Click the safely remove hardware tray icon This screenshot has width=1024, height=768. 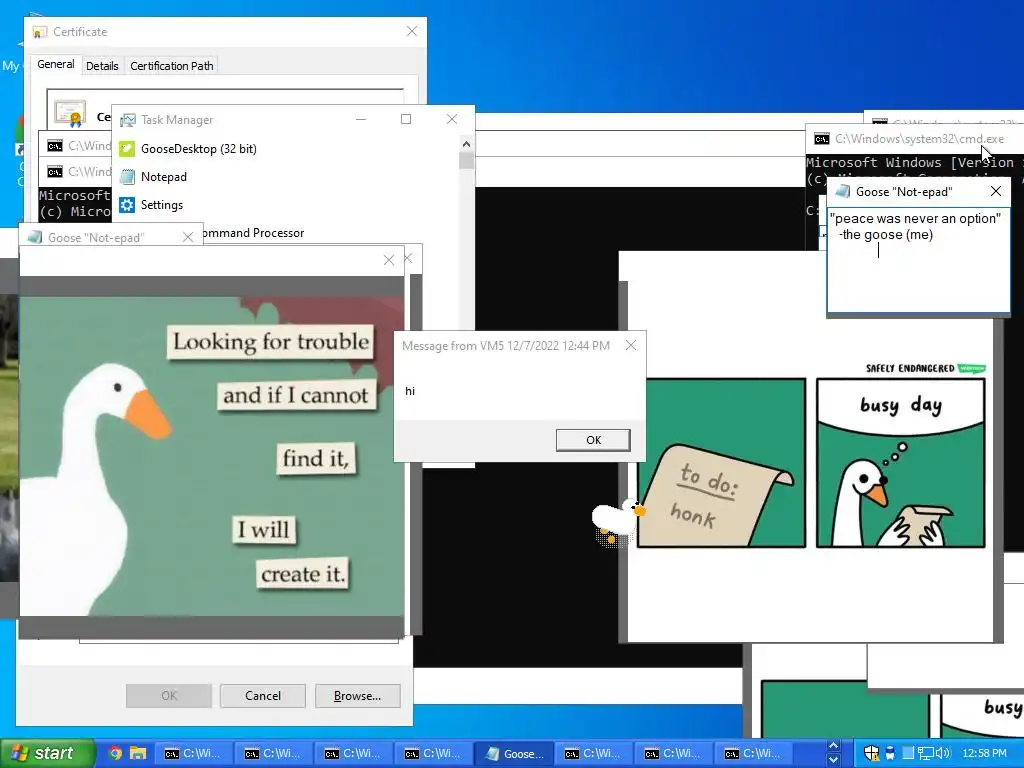[x=889, y=753]
